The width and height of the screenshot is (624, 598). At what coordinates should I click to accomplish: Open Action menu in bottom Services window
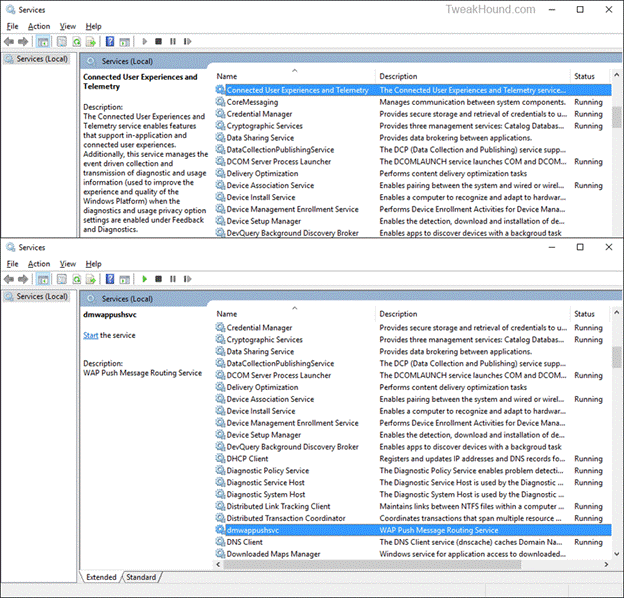click(39, 264)
